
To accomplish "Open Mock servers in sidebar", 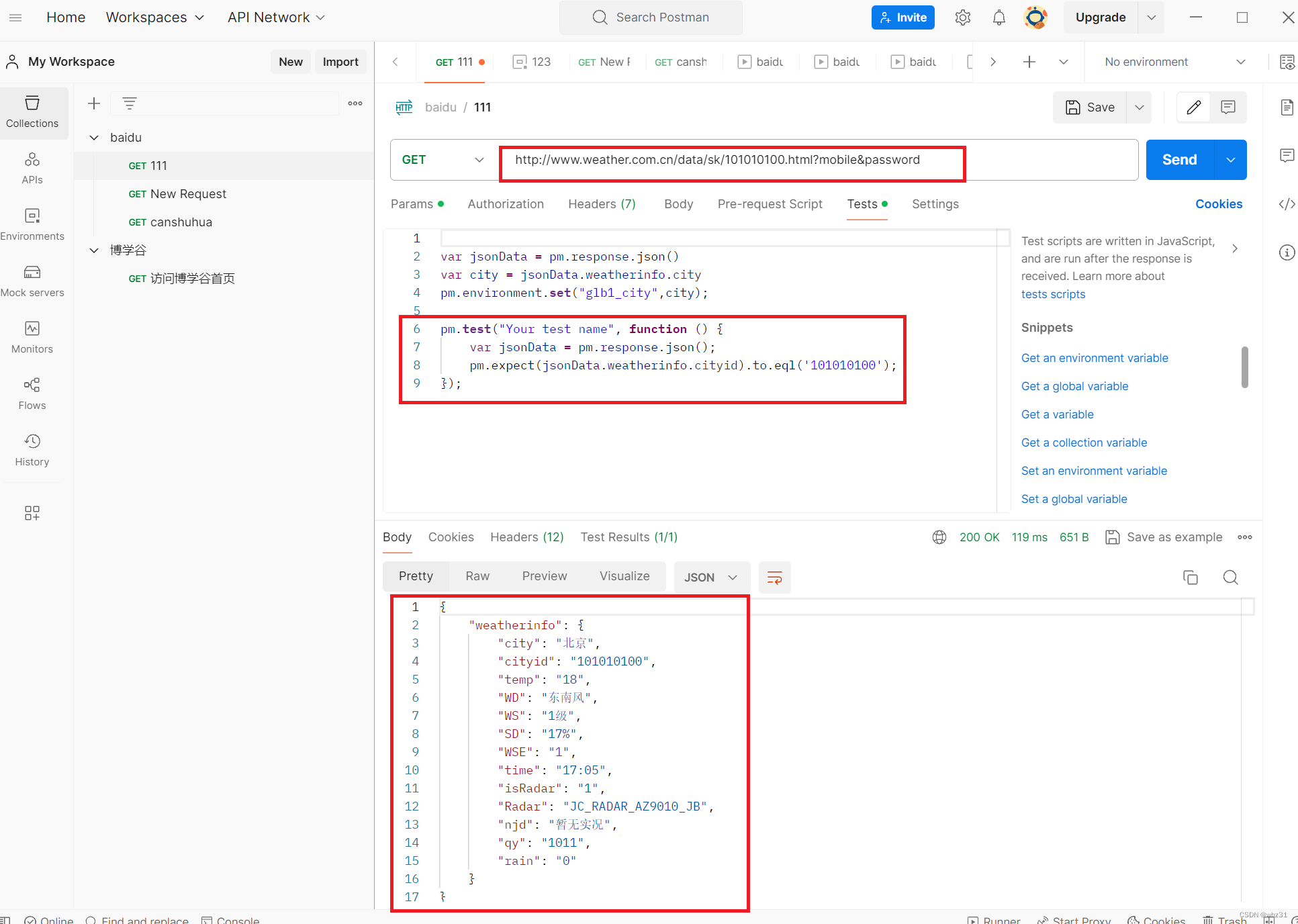I will click(32, 280).
